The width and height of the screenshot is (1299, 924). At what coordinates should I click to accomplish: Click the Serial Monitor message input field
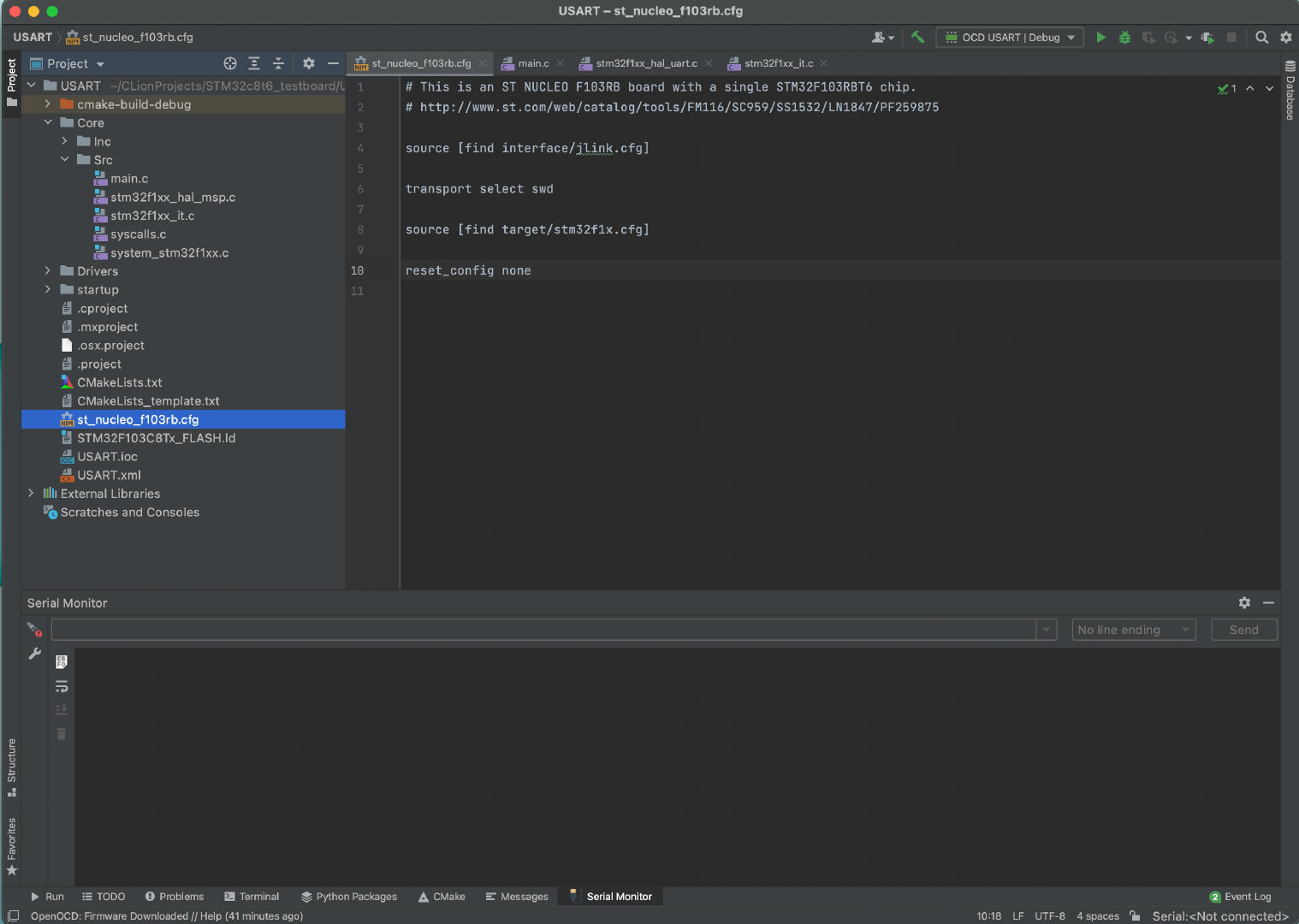(x=548, y=629)
